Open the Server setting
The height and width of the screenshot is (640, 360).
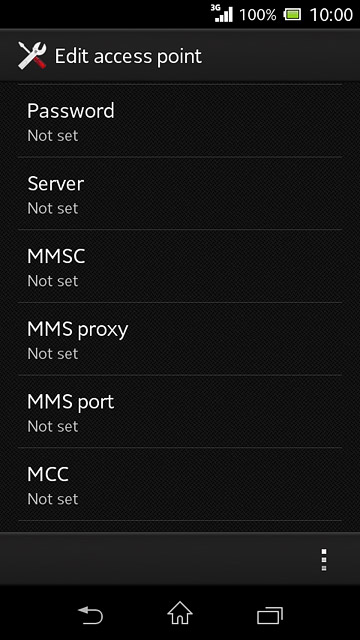tap(180, 193)
